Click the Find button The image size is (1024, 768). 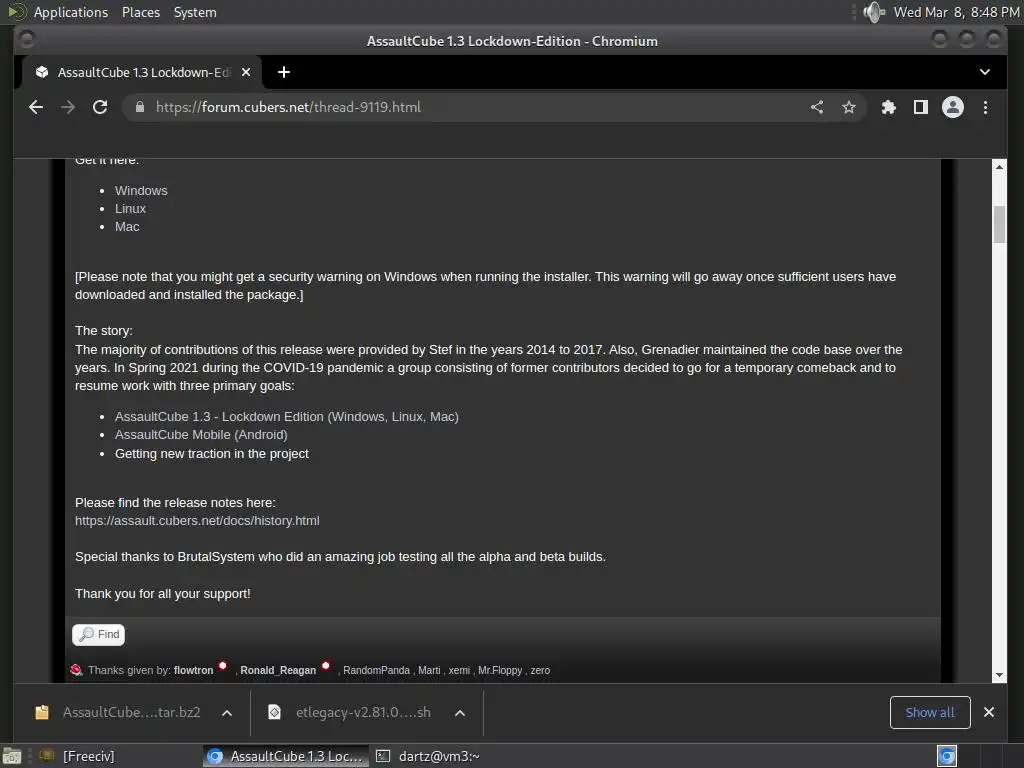99,634
